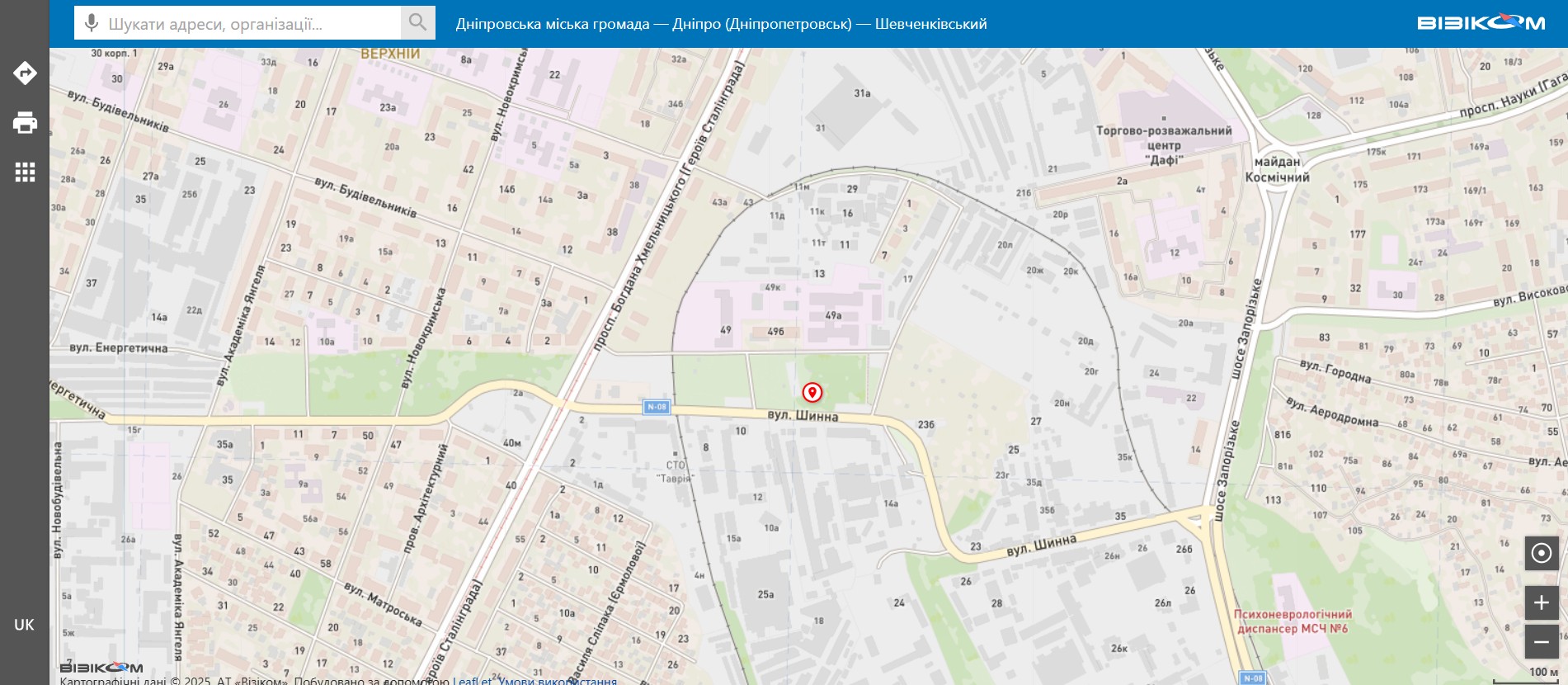Click the locate me button

(x=1541, y=553)
